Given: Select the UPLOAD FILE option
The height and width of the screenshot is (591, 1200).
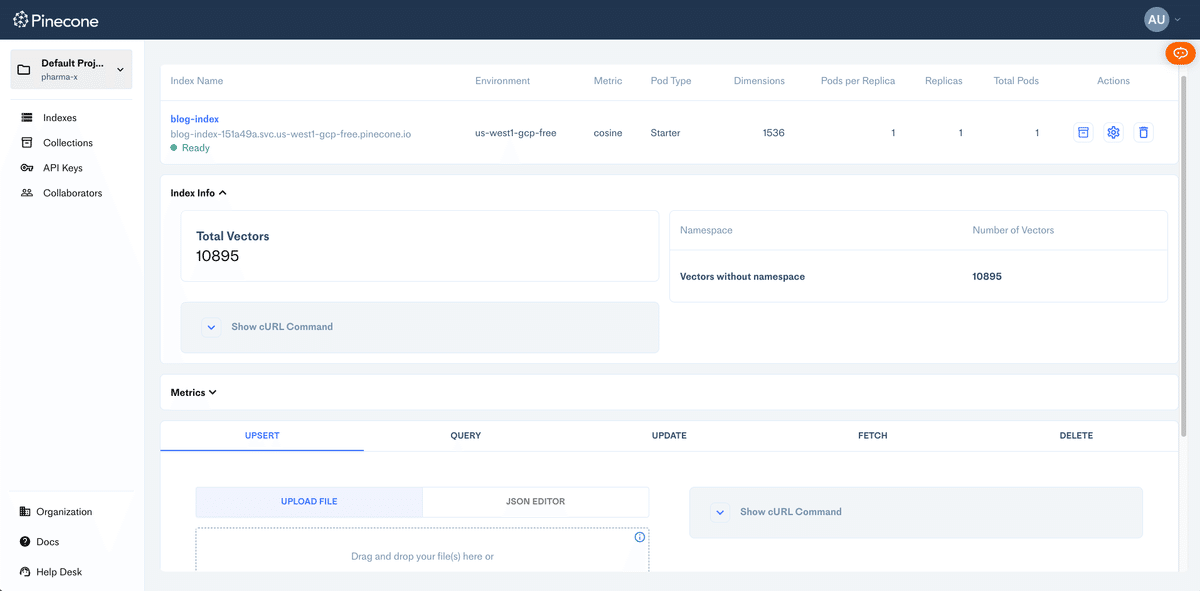Looking at the screenshot, I should pyautogui.click(x=309, y=502).
